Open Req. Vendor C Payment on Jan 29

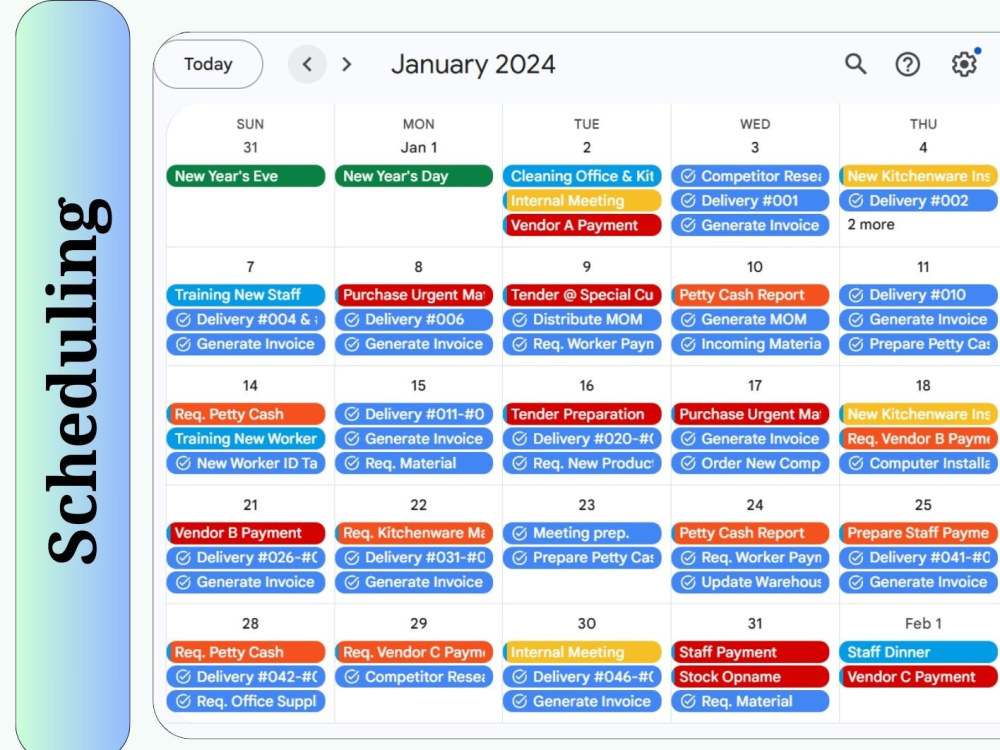tap(414, 652)
